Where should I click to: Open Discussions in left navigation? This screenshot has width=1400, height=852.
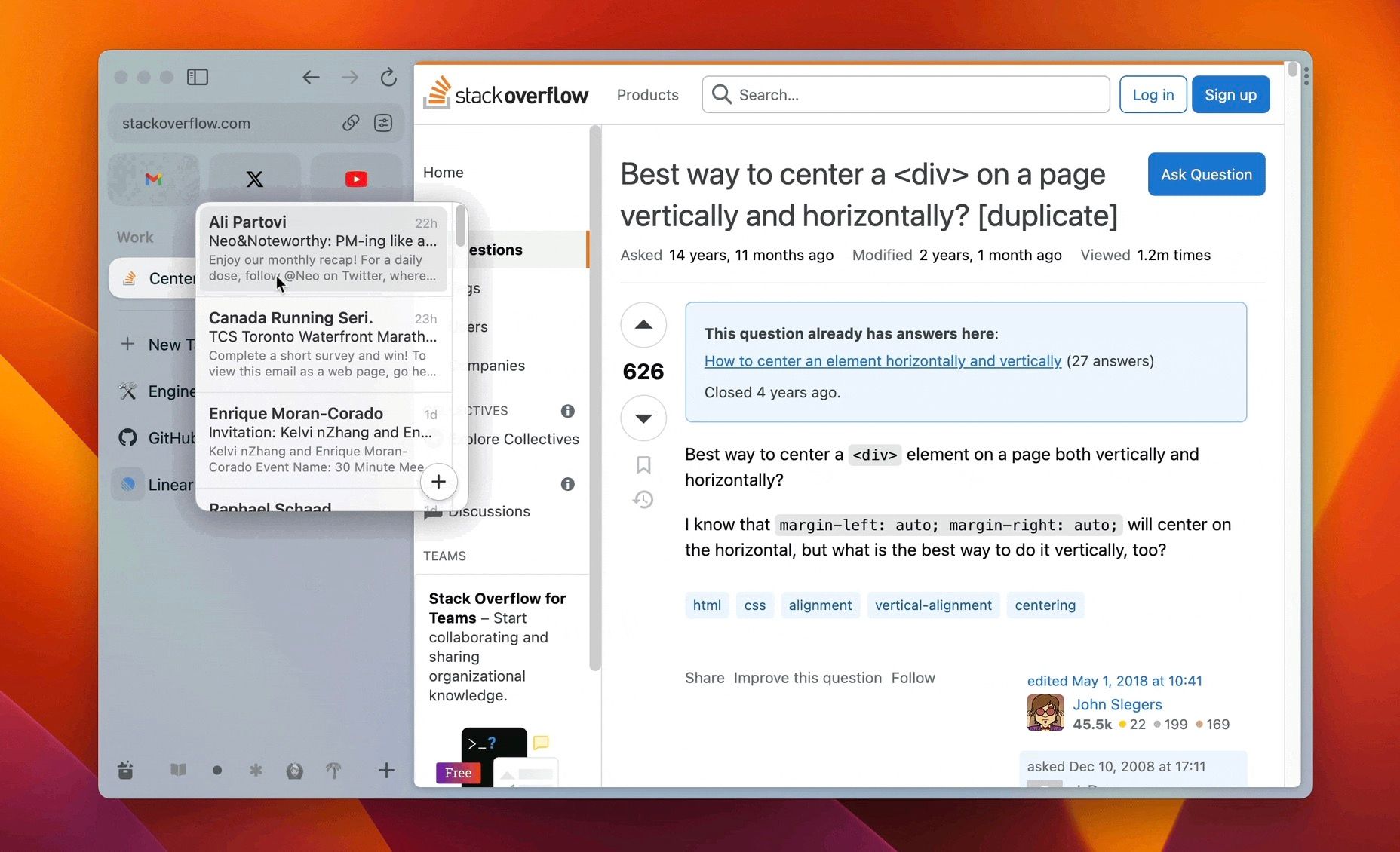coord(490,511)
